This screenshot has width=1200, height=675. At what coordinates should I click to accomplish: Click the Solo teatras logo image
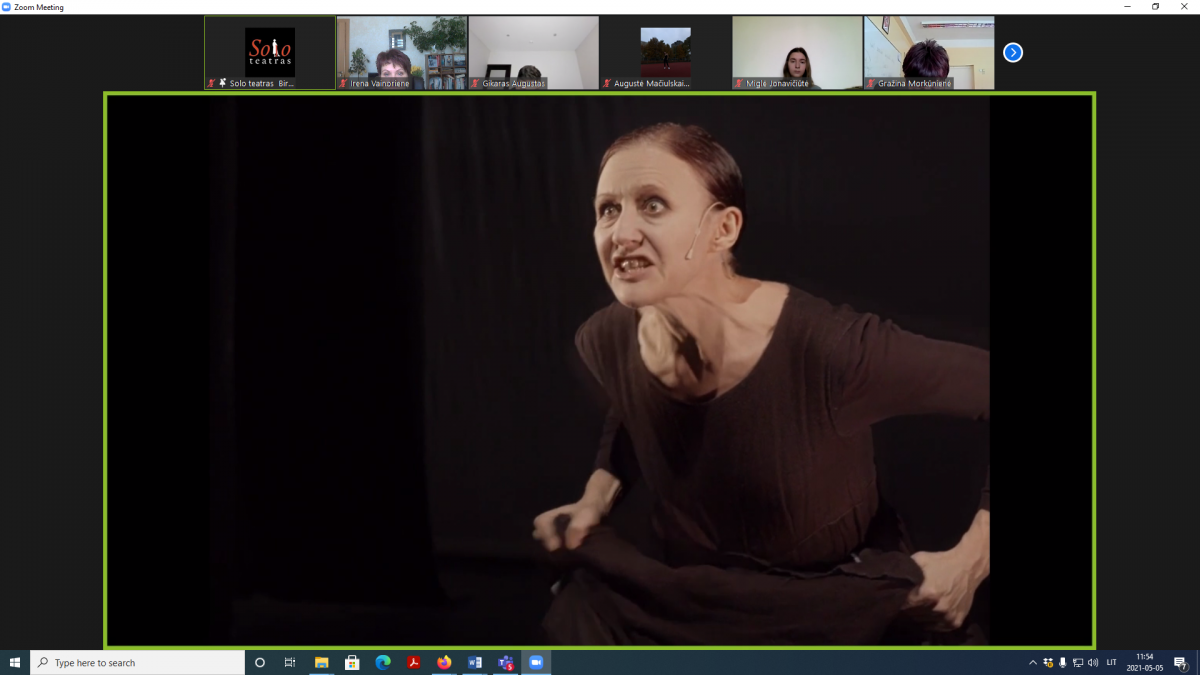click(x=270, y=51)
